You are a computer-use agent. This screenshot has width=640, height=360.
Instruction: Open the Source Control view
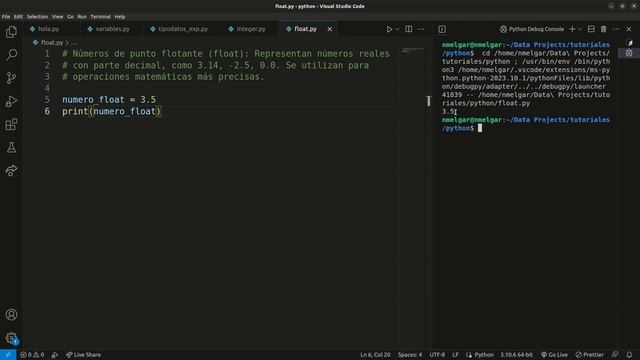[11, 78]
